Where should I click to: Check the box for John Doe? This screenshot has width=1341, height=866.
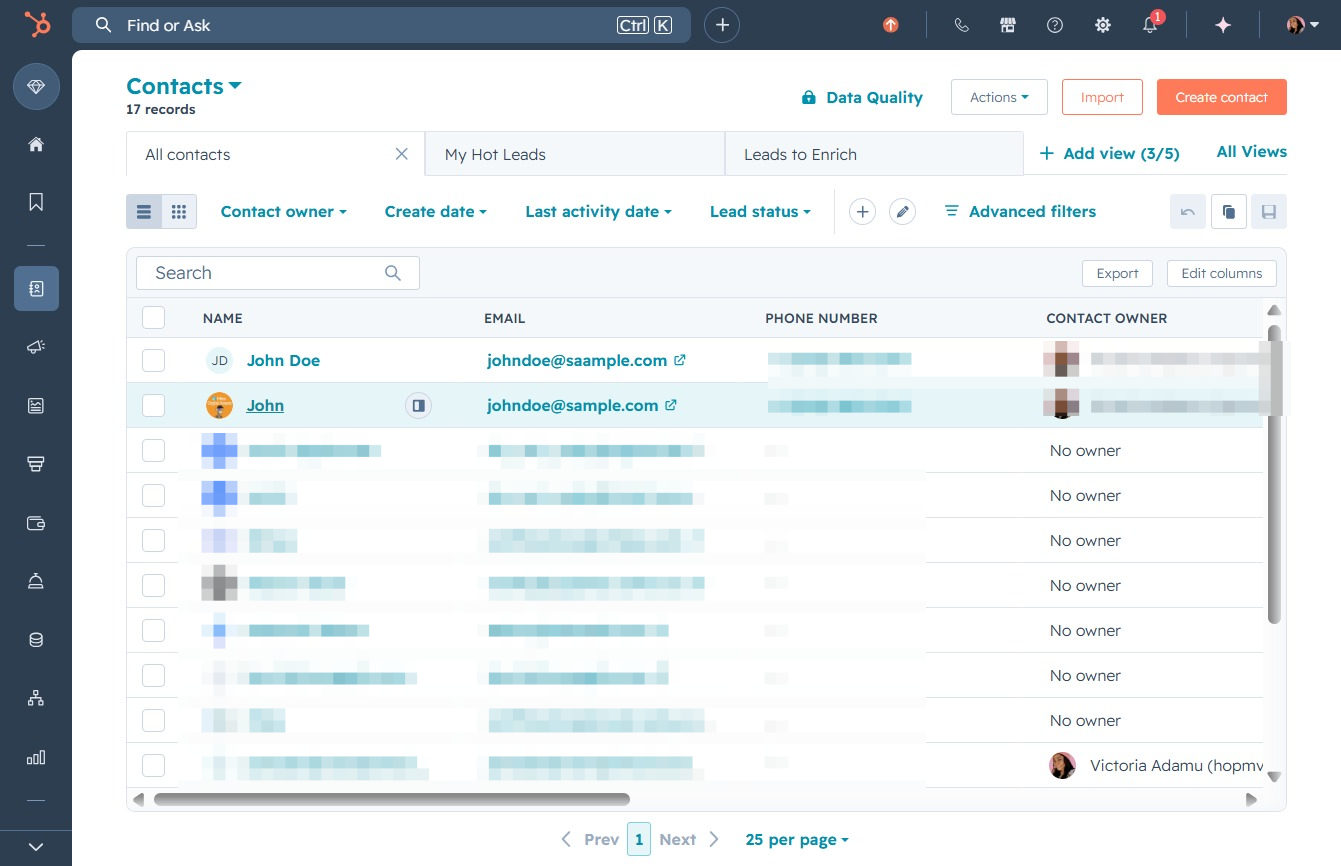coord(153,360)
